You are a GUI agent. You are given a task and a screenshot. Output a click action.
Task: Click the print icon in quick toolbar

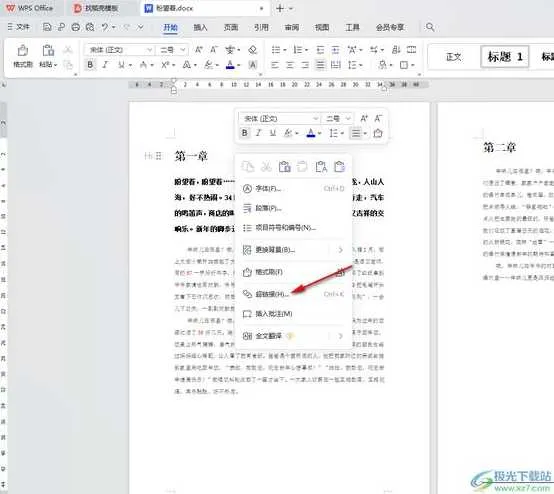(x=76, y=27)
